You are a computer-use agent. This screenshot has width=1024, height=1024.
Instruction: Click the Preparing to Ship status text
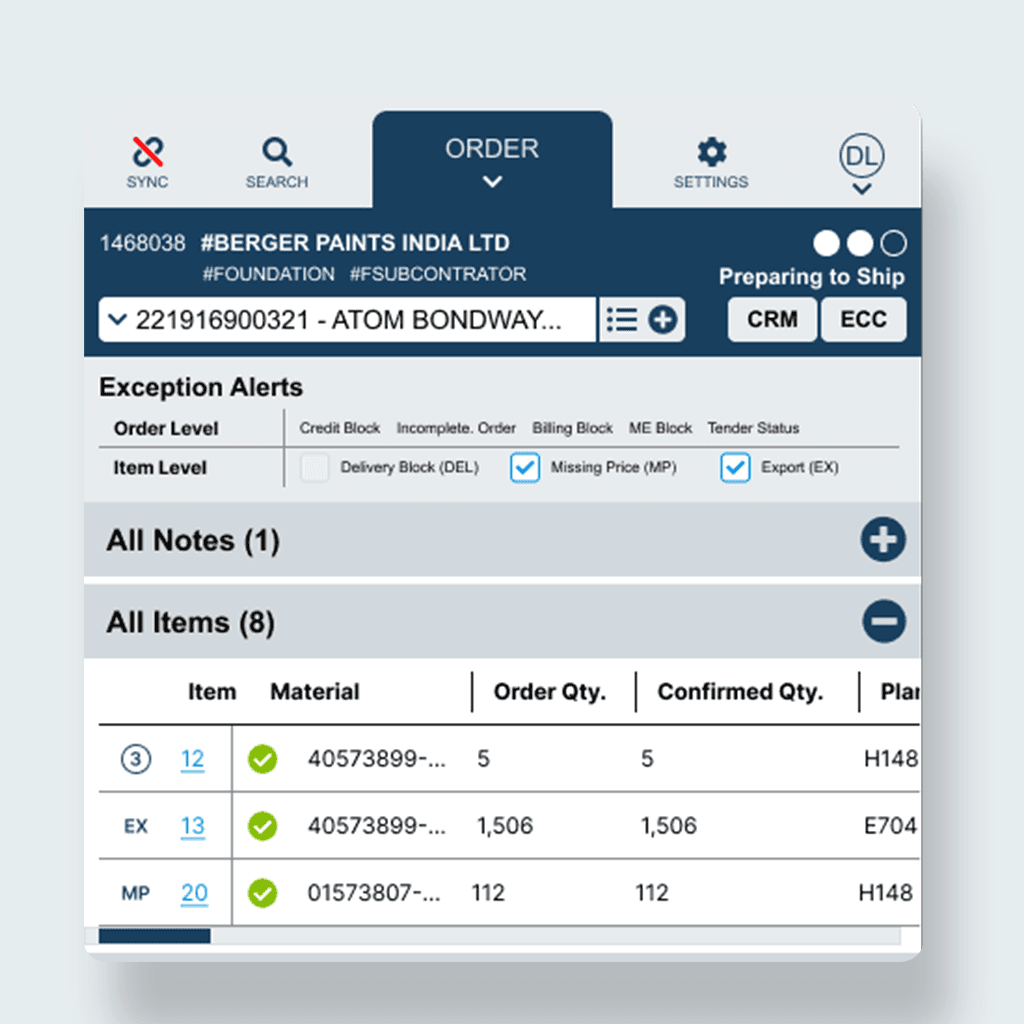click(x=812, y=276)
